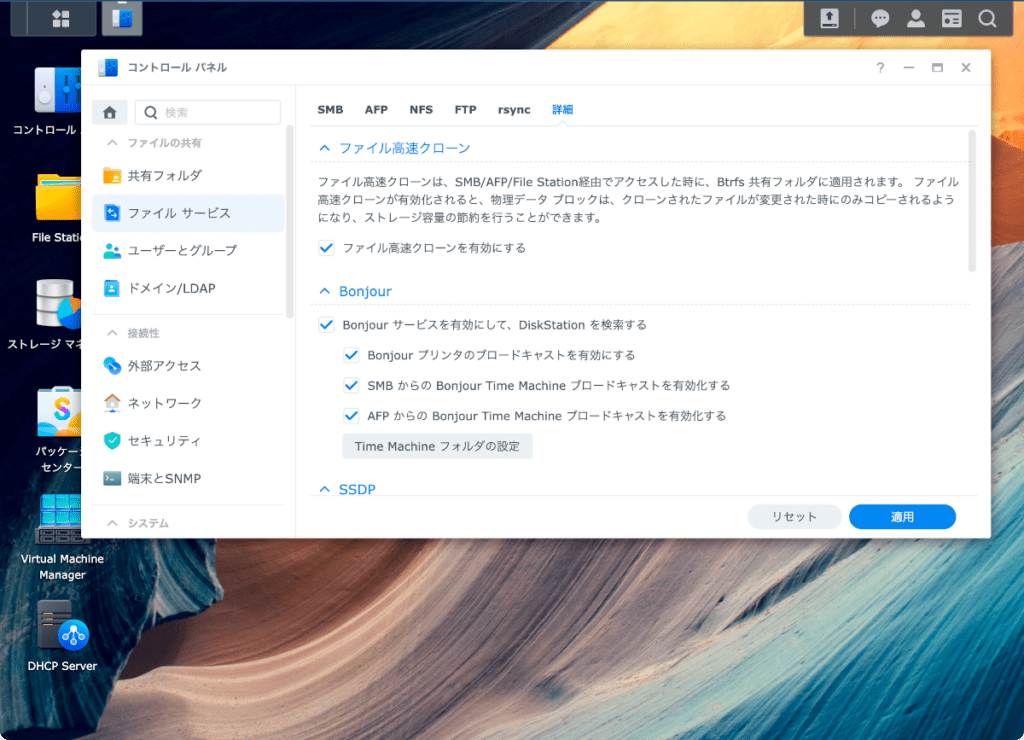The height and width of the screenshot is (740, 1024).
Task: Toggle SMB からの Bonjour Time Machine checkbox
Action: 351,385
